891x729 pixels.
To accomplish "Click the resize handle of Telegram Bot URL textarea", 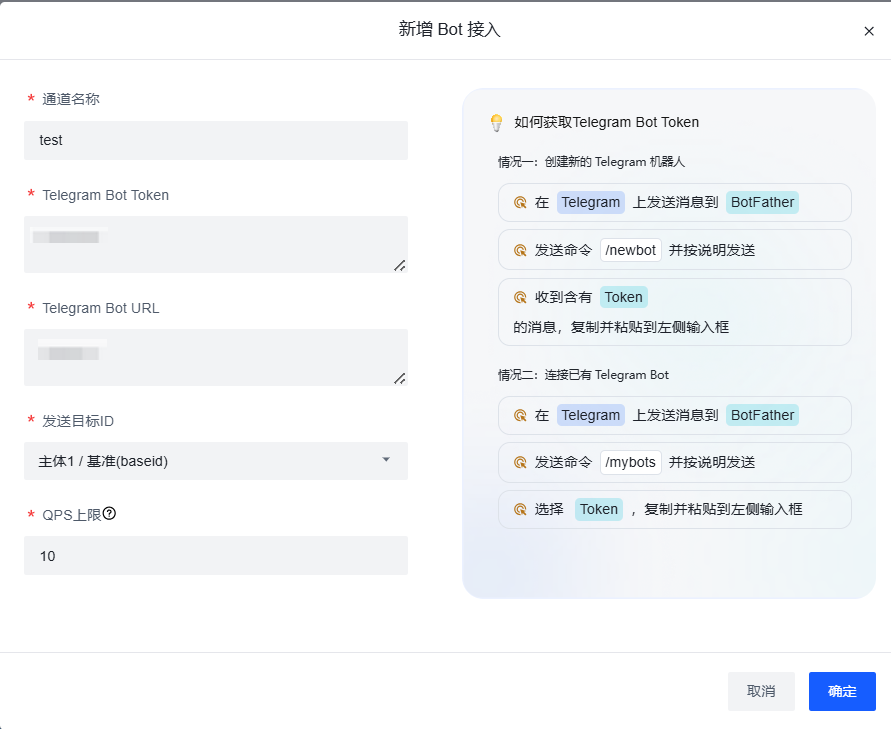I will (x=400, y=378).
